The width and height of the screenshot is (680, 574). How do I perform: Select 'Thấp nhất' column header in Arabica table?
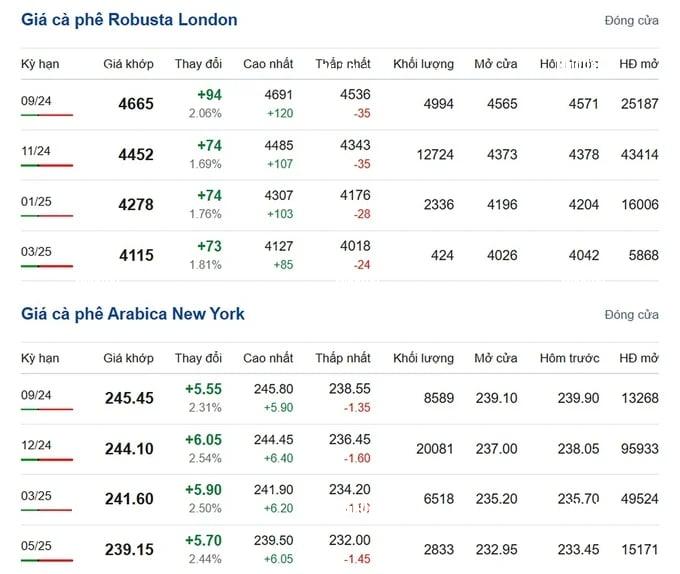pyautogui.click(x=343, y=358)
